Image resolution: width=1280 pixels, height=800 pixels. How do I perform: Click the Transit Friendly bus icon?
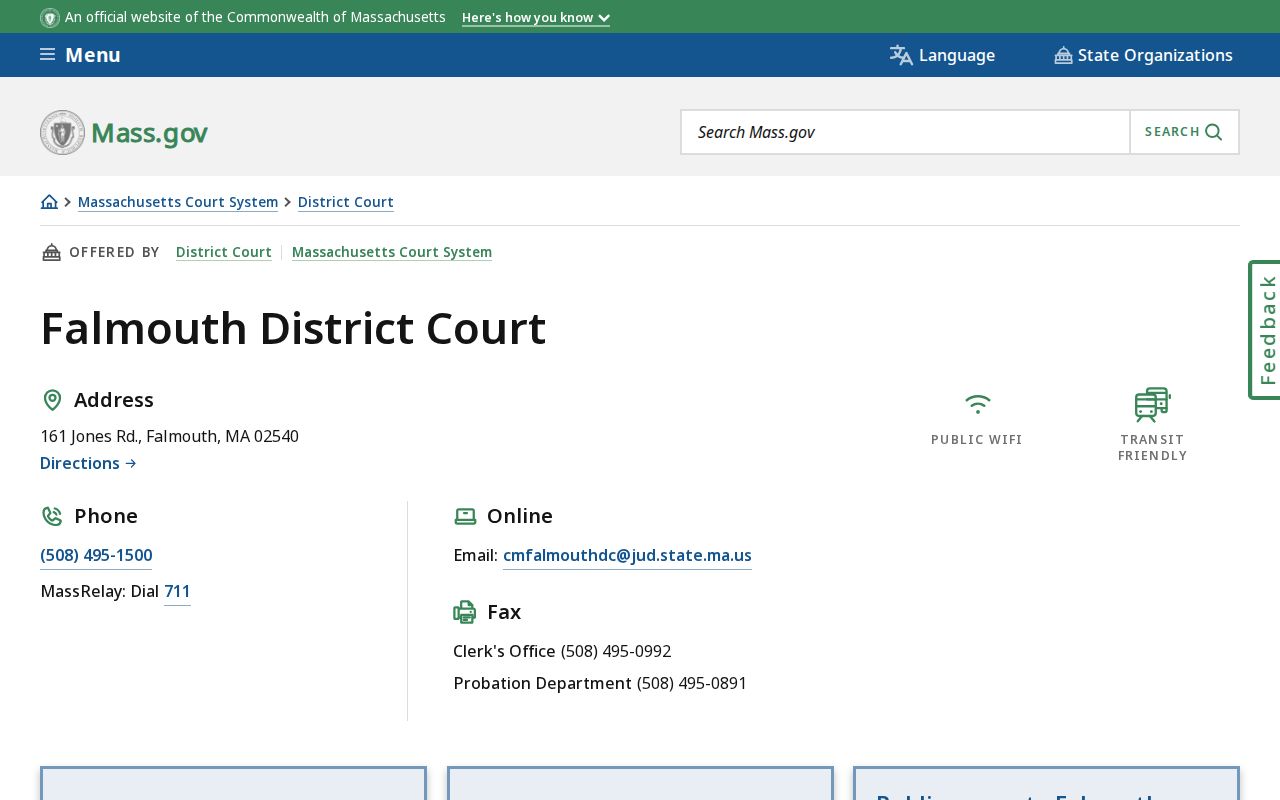coord(1152,405)
